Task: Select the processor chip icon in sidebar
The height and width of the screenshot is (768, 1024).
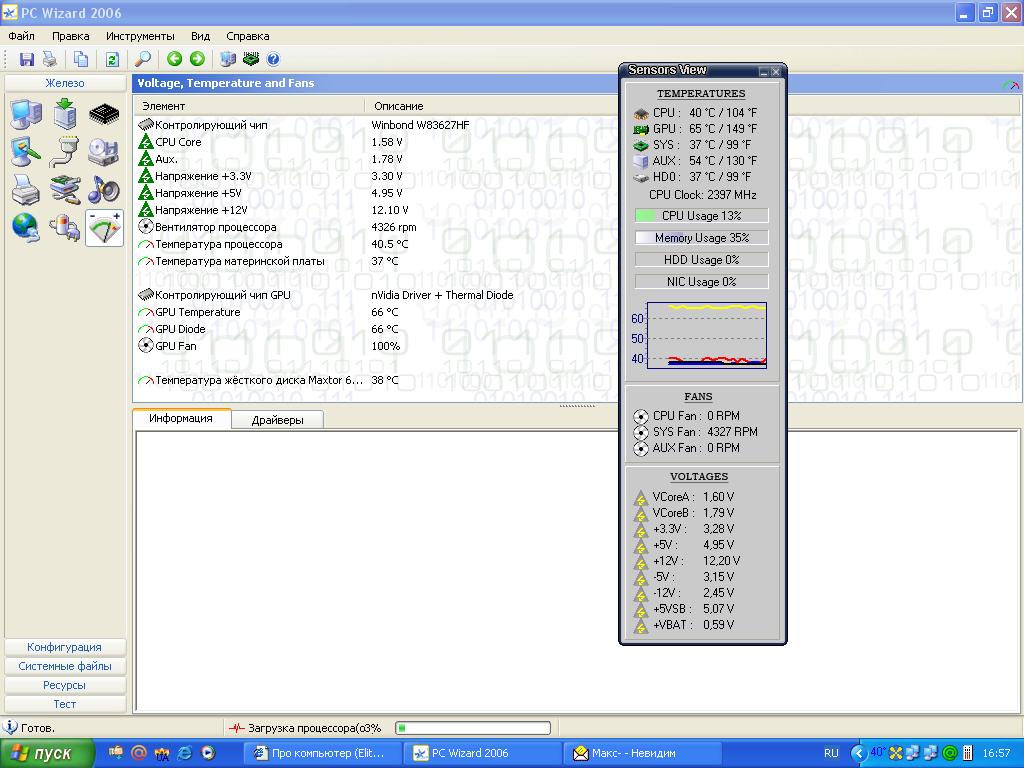Action: pyautogui.click(x=104, y=114)
